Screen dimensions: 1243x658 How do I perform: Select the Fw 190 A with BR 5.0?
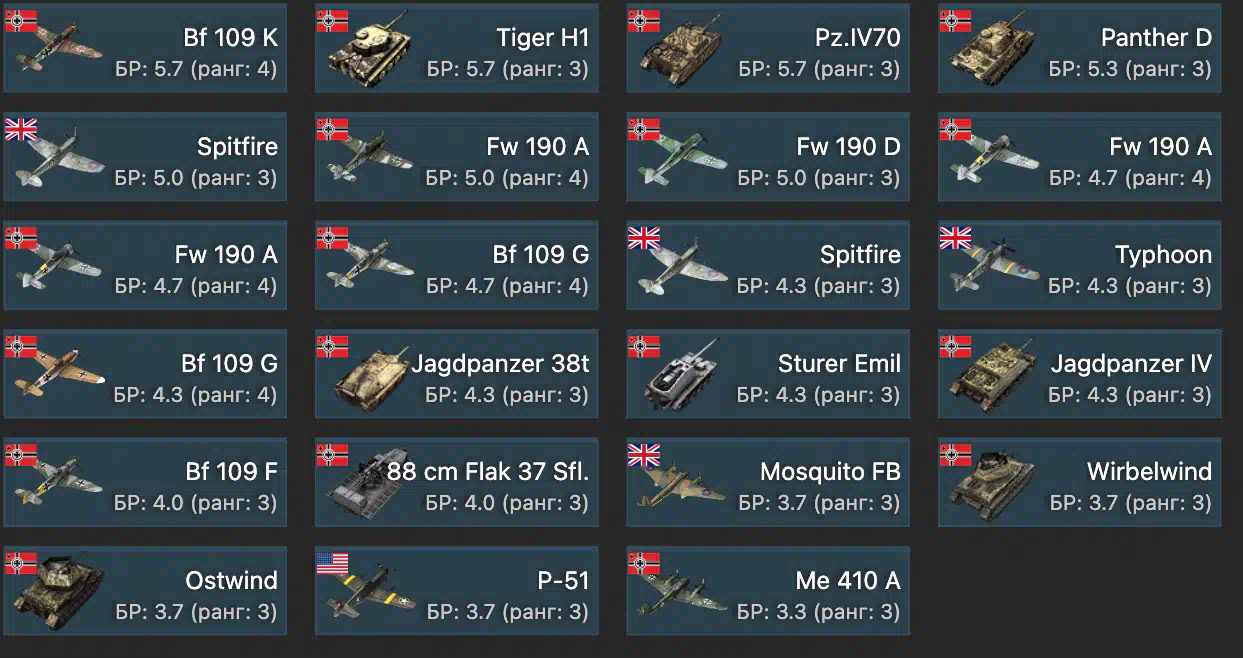457,157
